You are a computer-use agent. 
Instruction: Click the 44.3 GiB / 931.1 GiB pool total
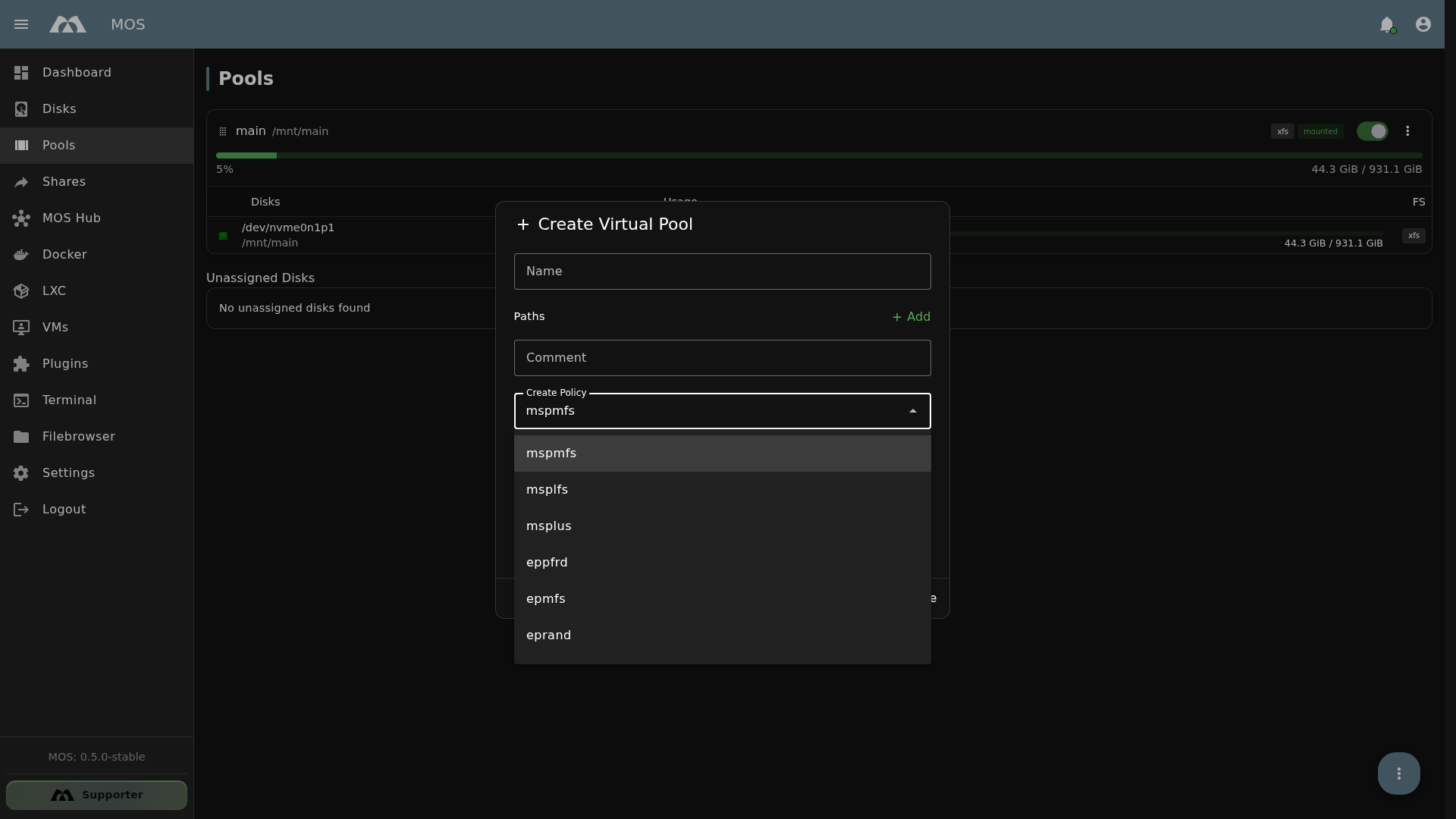pyautogui.click(x=1367, y=169)
